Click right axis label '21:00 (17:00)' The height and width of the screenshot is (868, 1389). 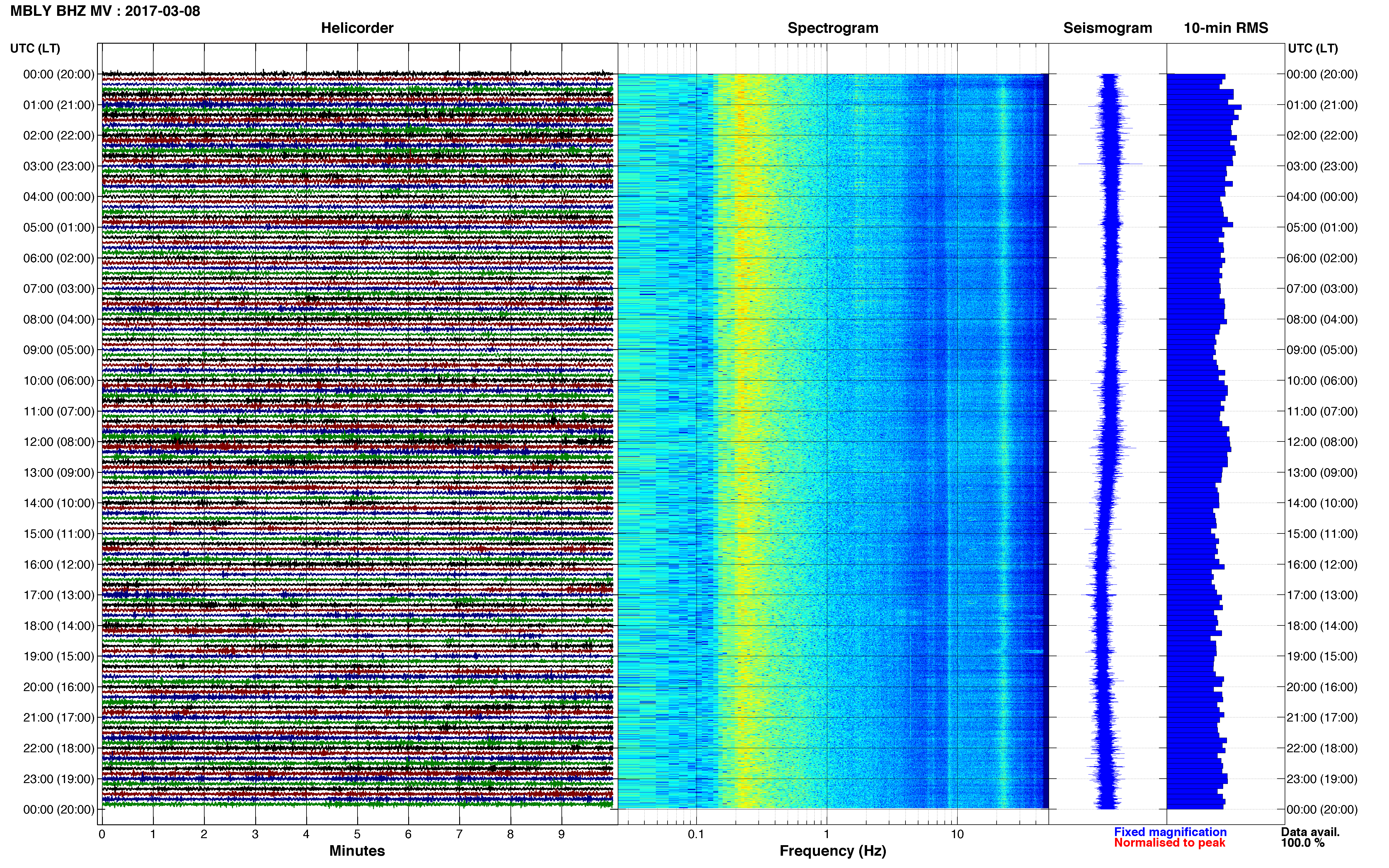pyautogui.click(x=1322, y=718)
